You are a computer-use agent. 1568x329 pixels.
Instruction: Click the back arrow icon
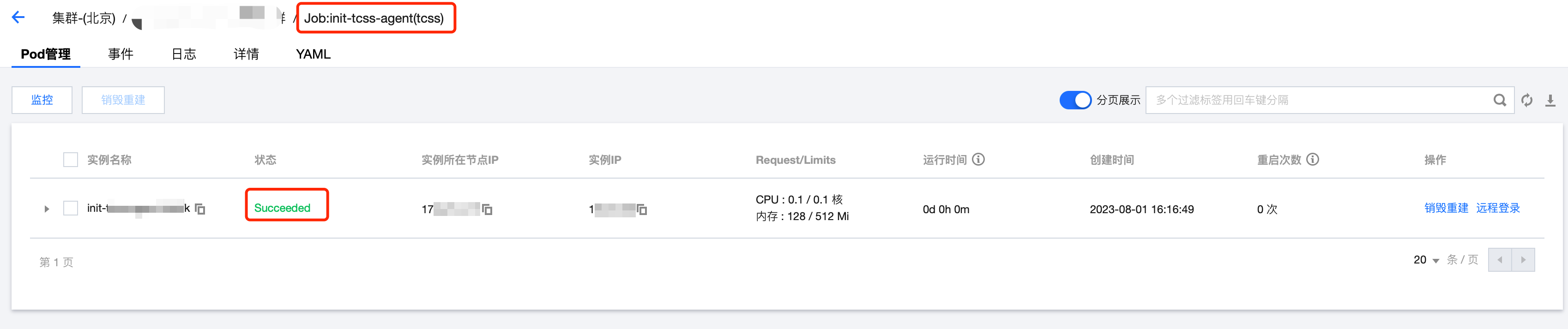[x=18, y=17]
